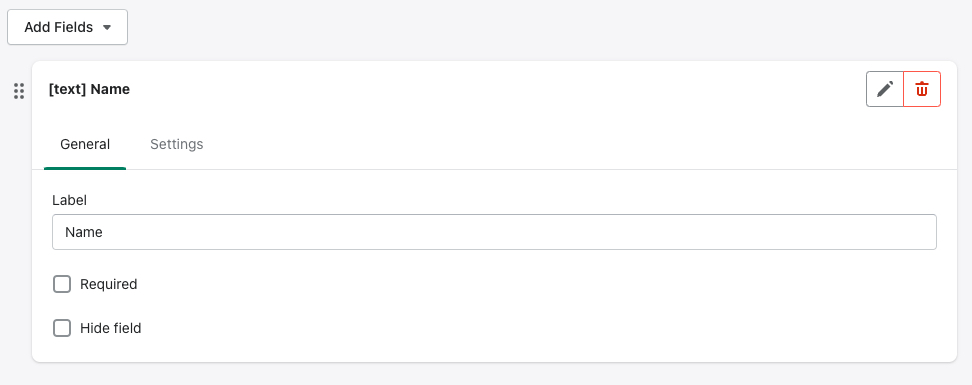The image size is (972, 385).
Task: Select the General tab
Action: 85,144
